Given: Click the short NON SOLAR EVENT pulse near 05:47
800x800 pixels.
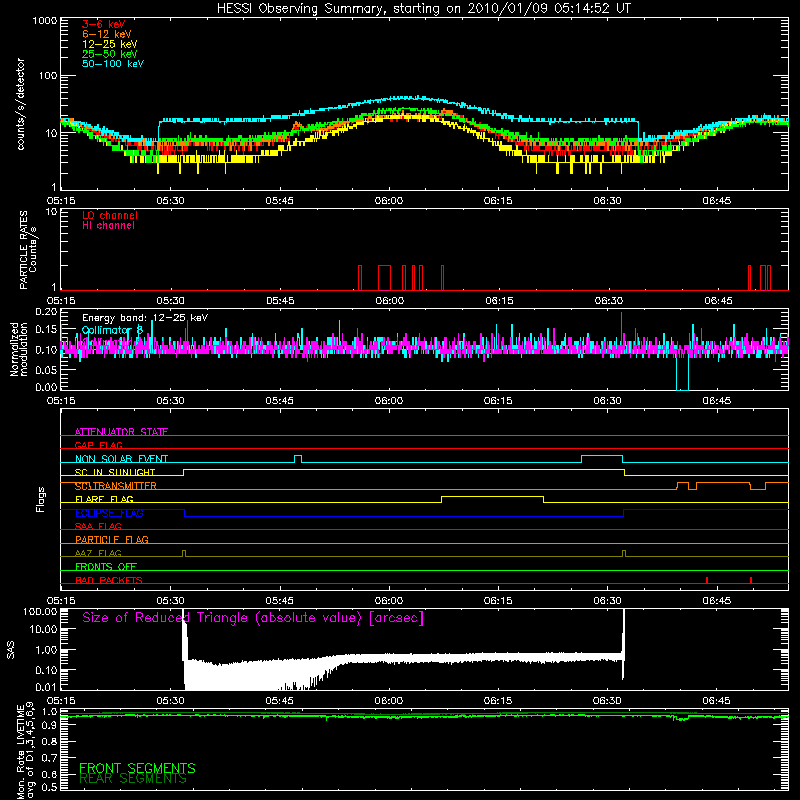Looking at the screenshot, I should (x=298, y=458).
